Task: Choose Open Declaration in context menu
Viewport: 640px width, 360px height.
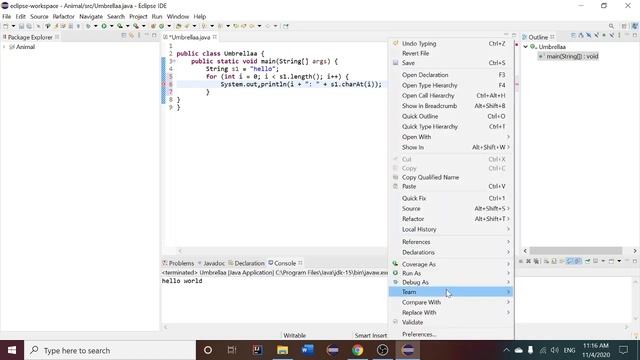Action: point(451,75)
